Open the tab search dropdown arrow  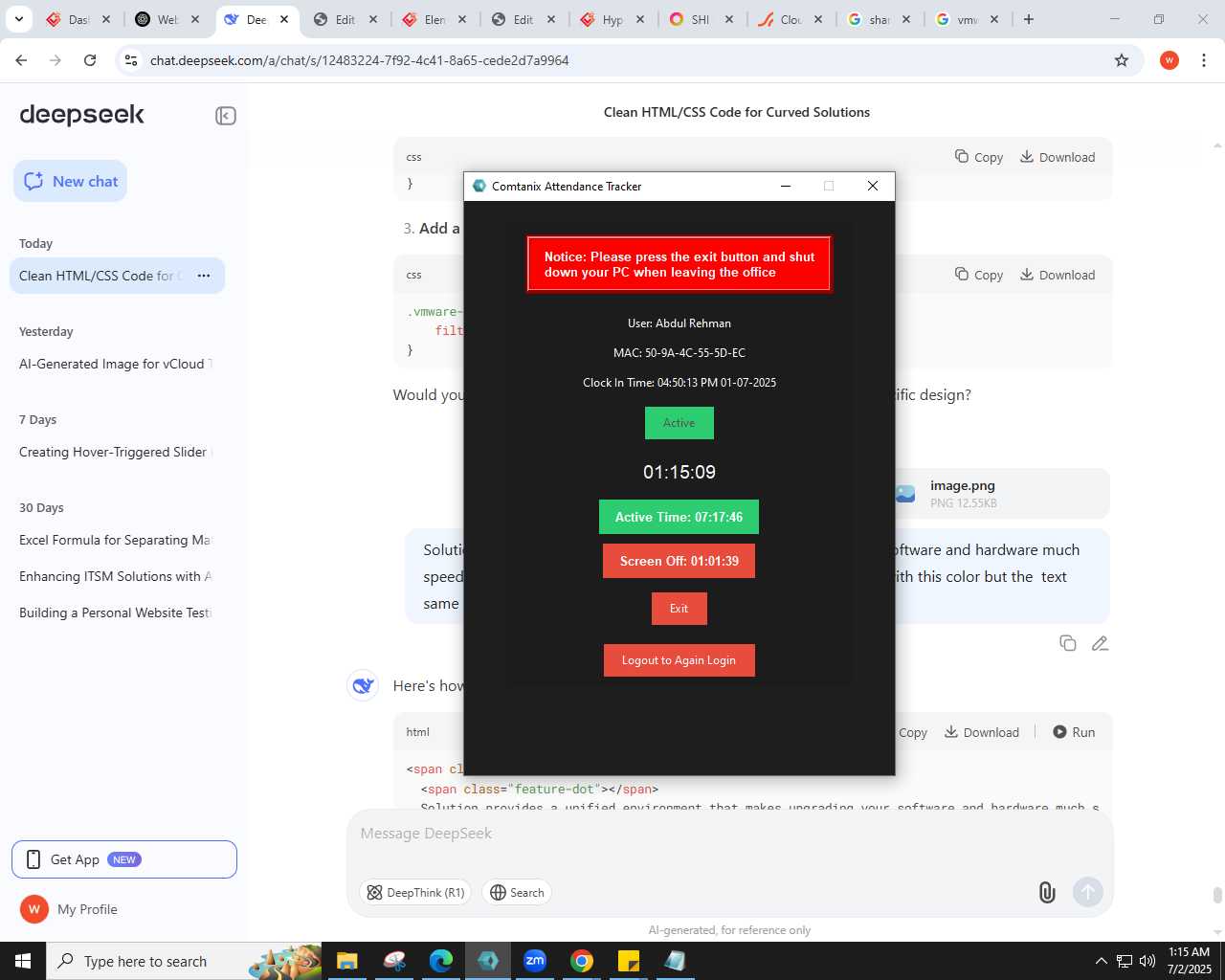pos(19,19)
